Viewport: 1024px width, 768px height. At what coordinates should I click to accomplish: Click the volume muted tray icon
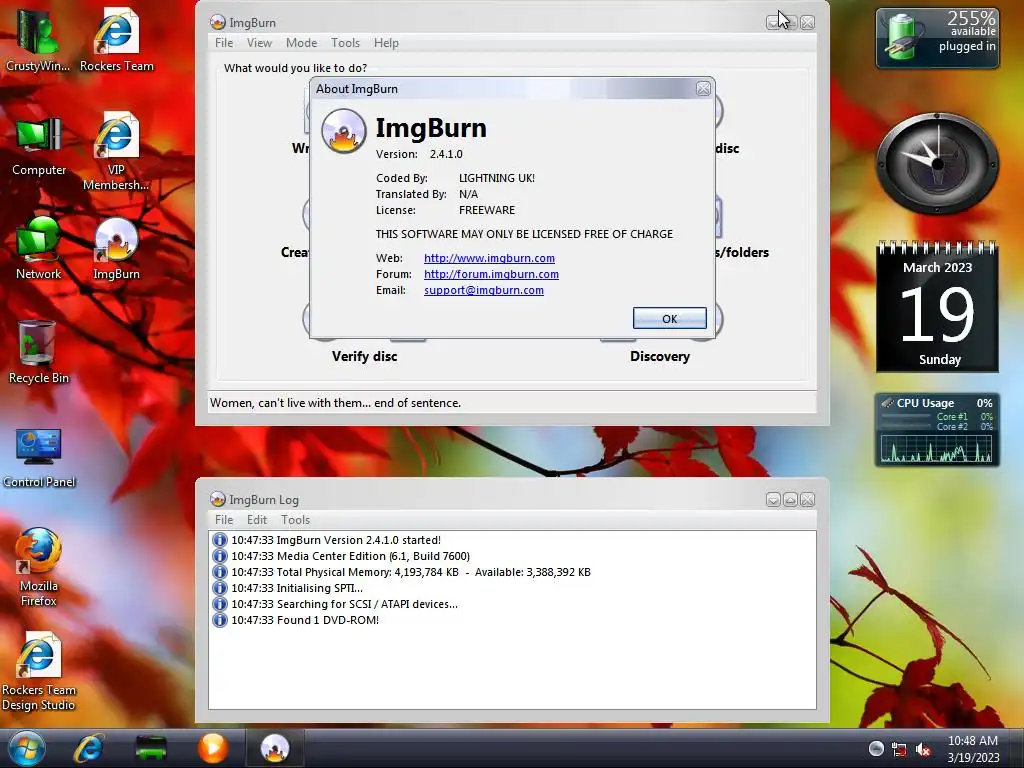[923, 749]
